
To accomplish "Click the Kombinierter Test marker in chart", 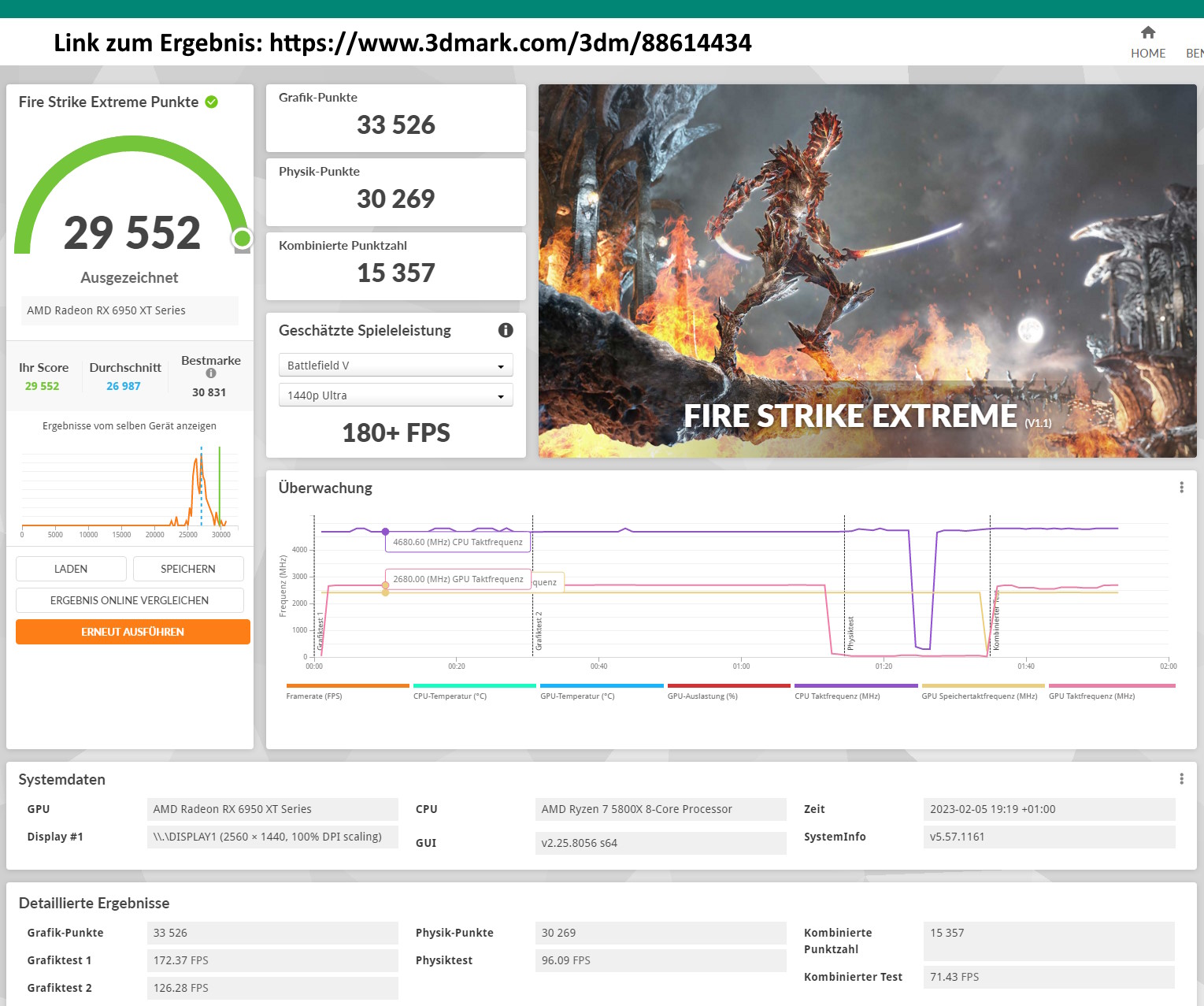I will pyautogui.click(x=996, y=621).
